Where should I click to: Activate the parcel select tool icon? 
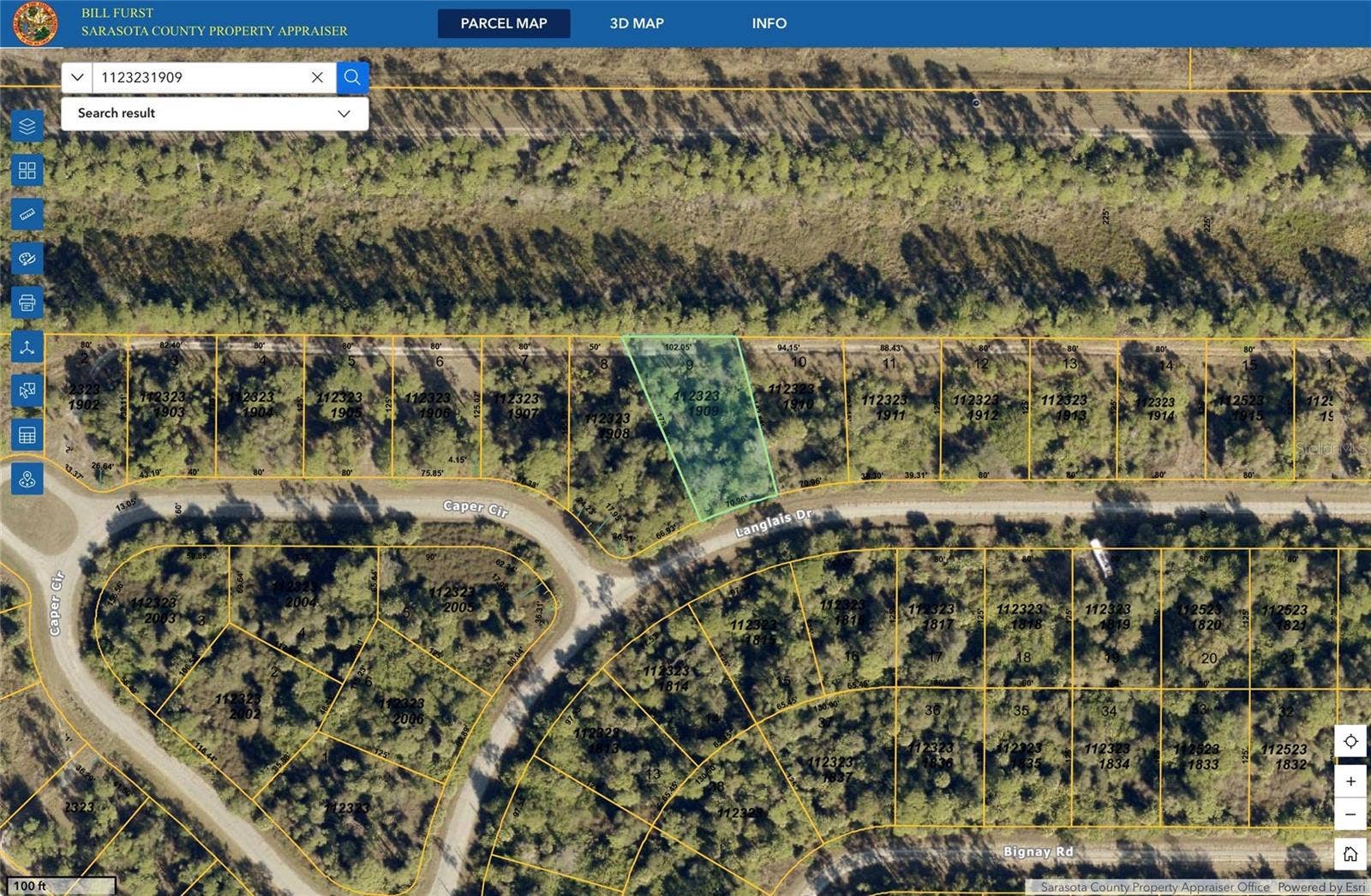27,391
